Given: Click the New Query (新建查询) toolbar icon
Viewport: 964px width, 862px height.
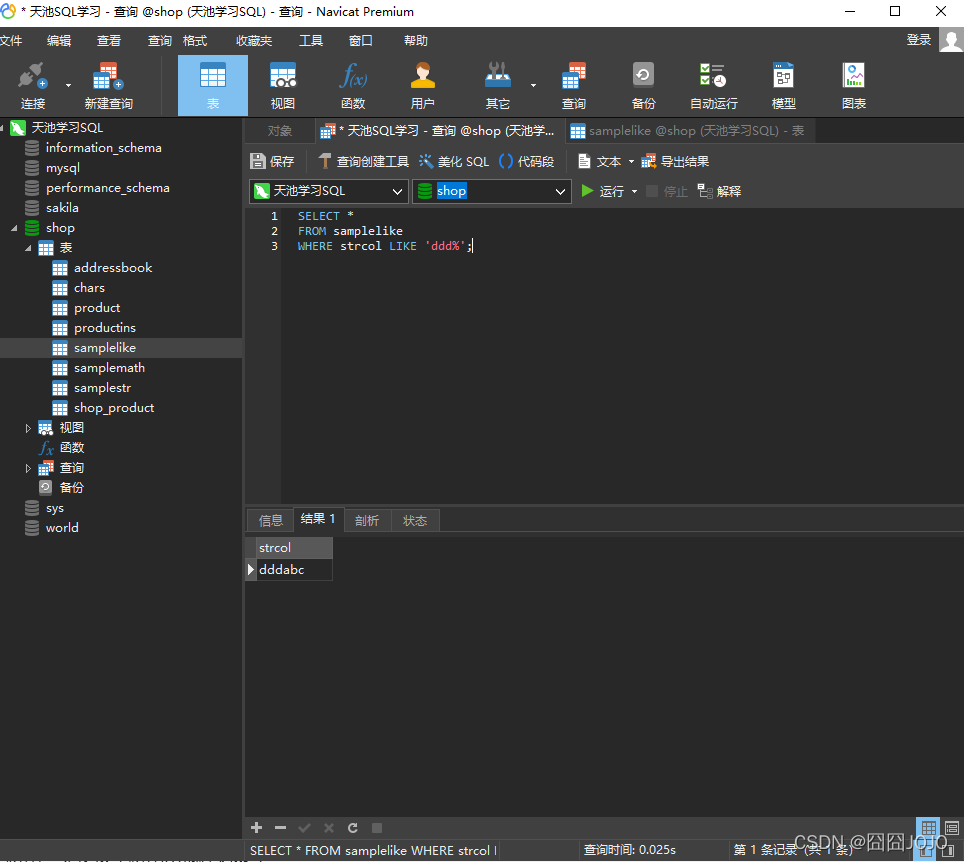Looking at the screenshot, I should click(108, 85).
